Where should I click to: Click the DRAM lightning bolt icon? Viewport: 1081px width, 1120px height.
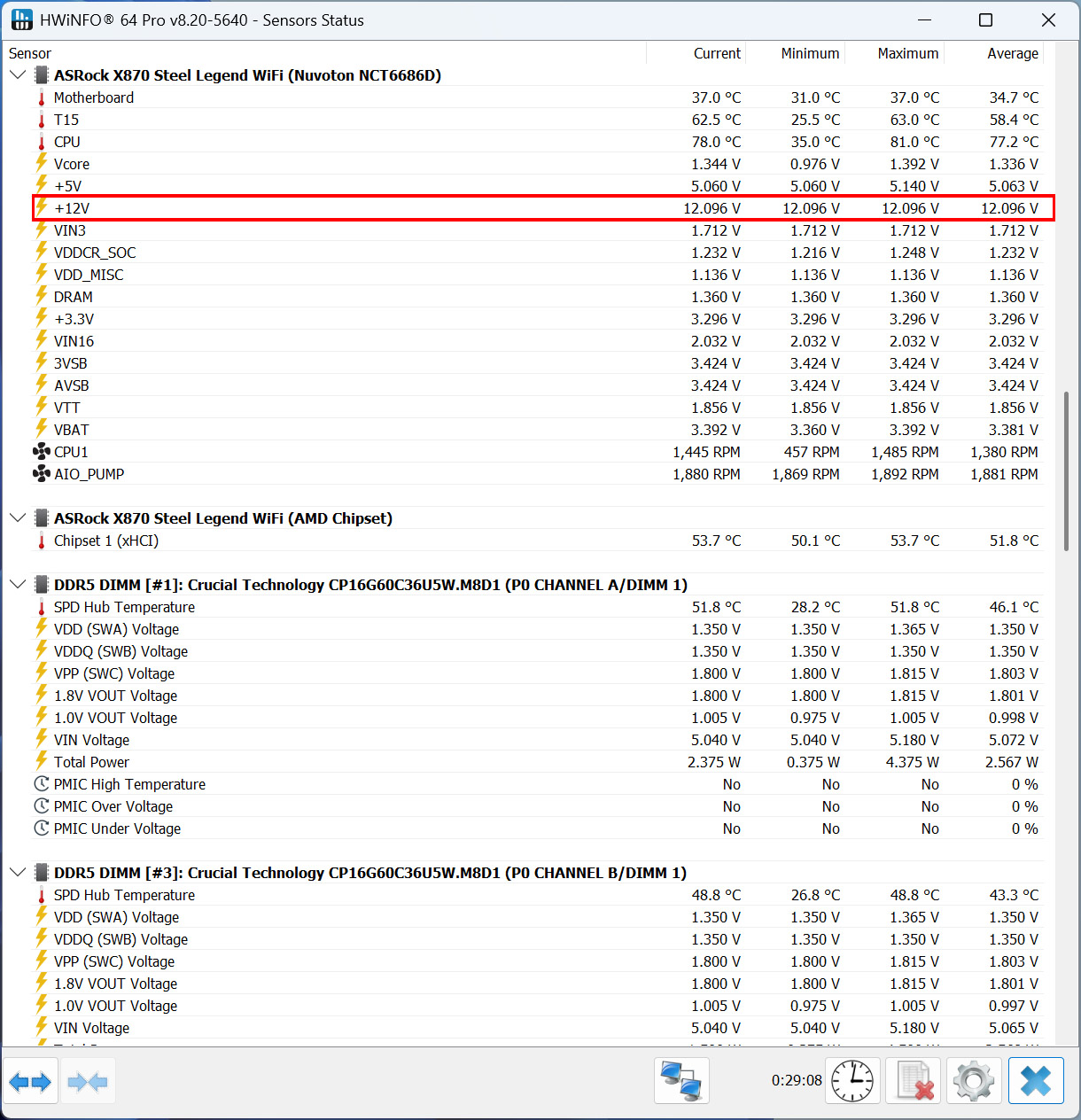click(x=42, y=296)
